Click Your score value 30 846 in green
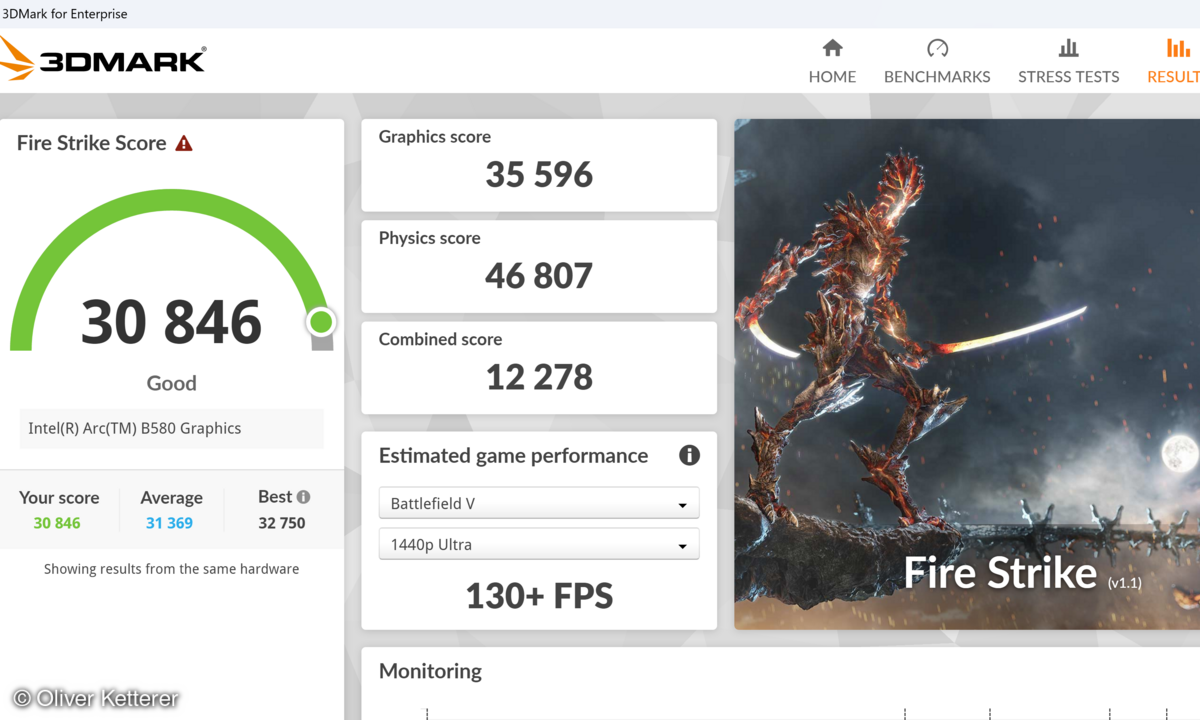This screenshot has height=720, width=1200. (57, 523)
